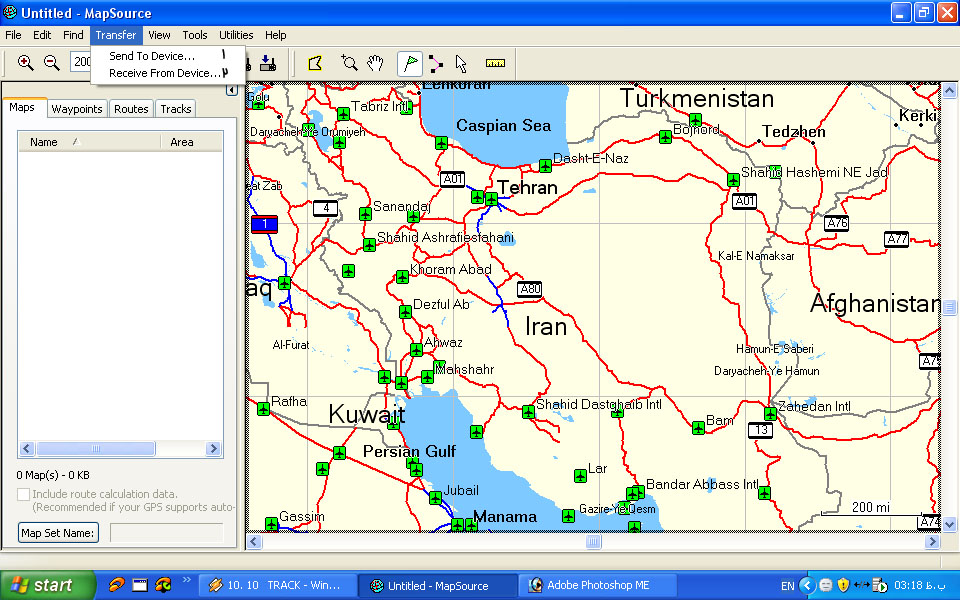This screenshot has height=600, width=960.
Task: Select the Map tool
Action: click(315, 63)
